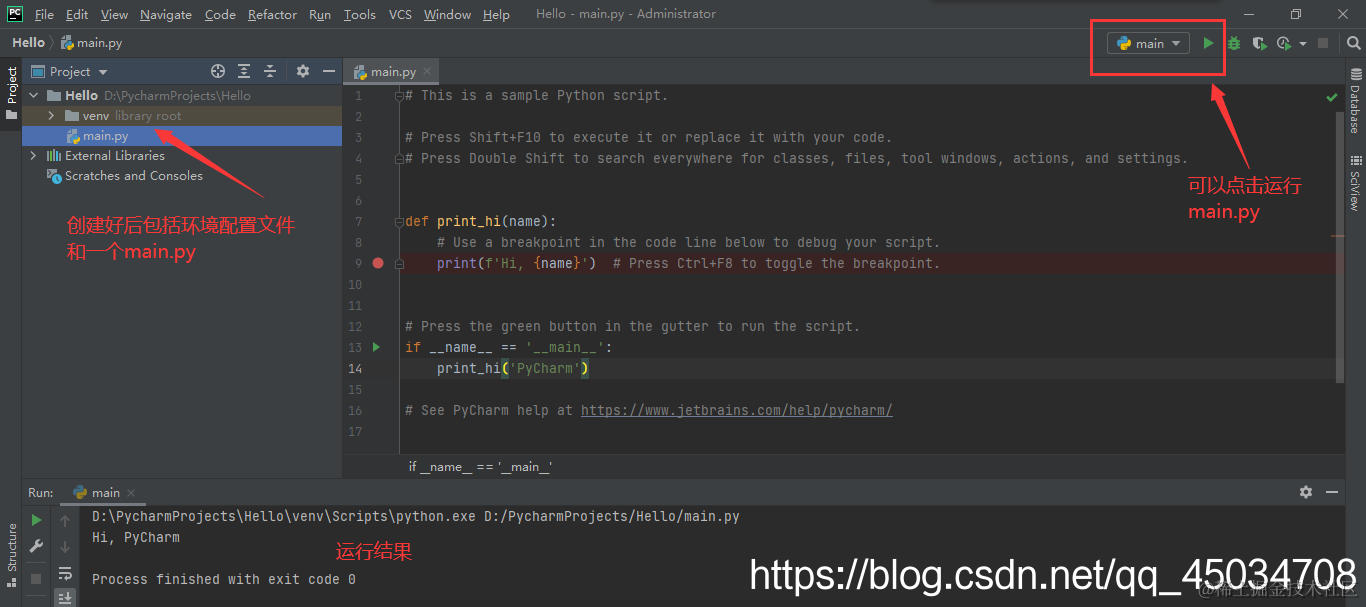The height and width of the screenshot is (607, 1366).
Task: Hide the Run panel with its minus icon
Action: pyautogui.click(x=1331, y=492)
